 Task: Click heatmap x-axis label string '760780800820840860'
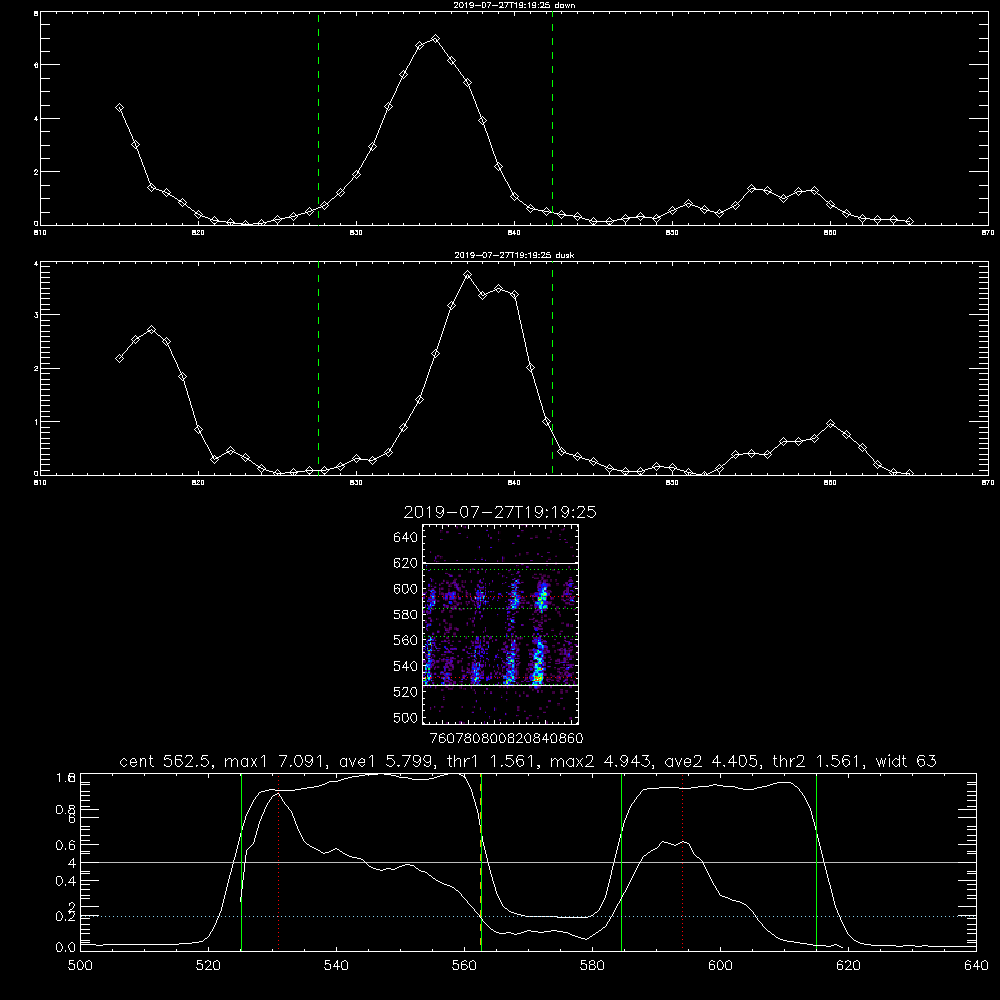pyautogui.click(x=506, y=739)
